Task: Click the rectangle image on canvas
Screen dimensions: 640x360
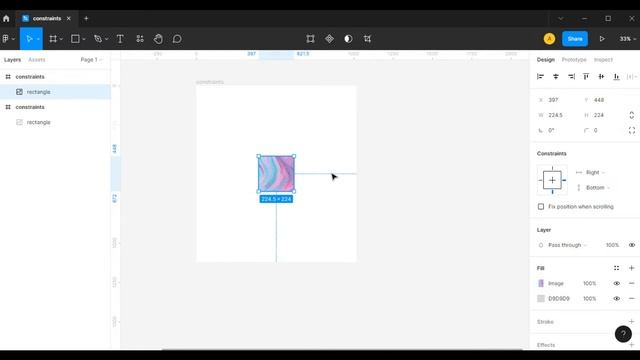Action: [276, 173]
